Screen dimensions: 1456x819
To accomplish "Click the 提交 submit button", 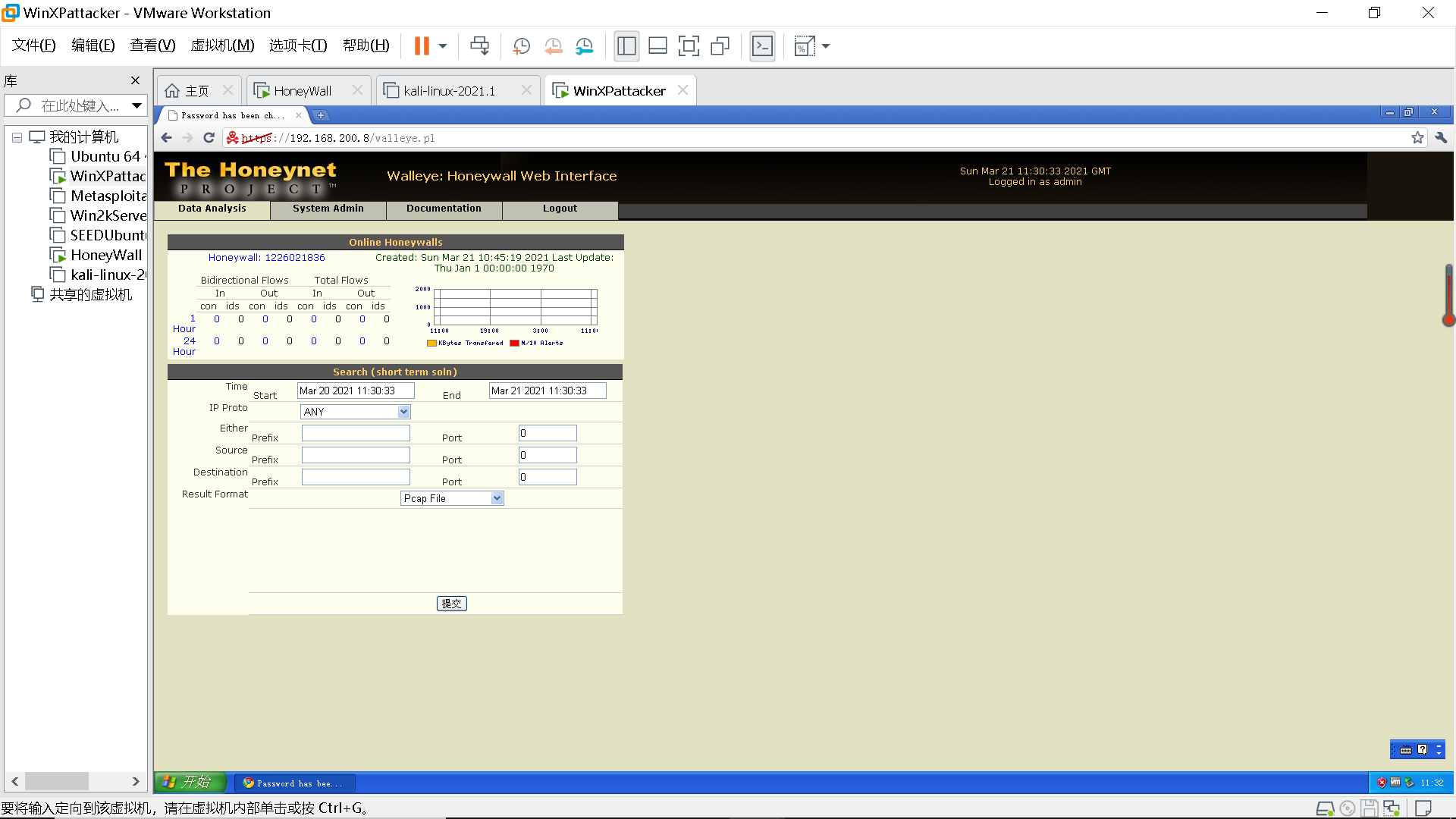I will point(451,604).
